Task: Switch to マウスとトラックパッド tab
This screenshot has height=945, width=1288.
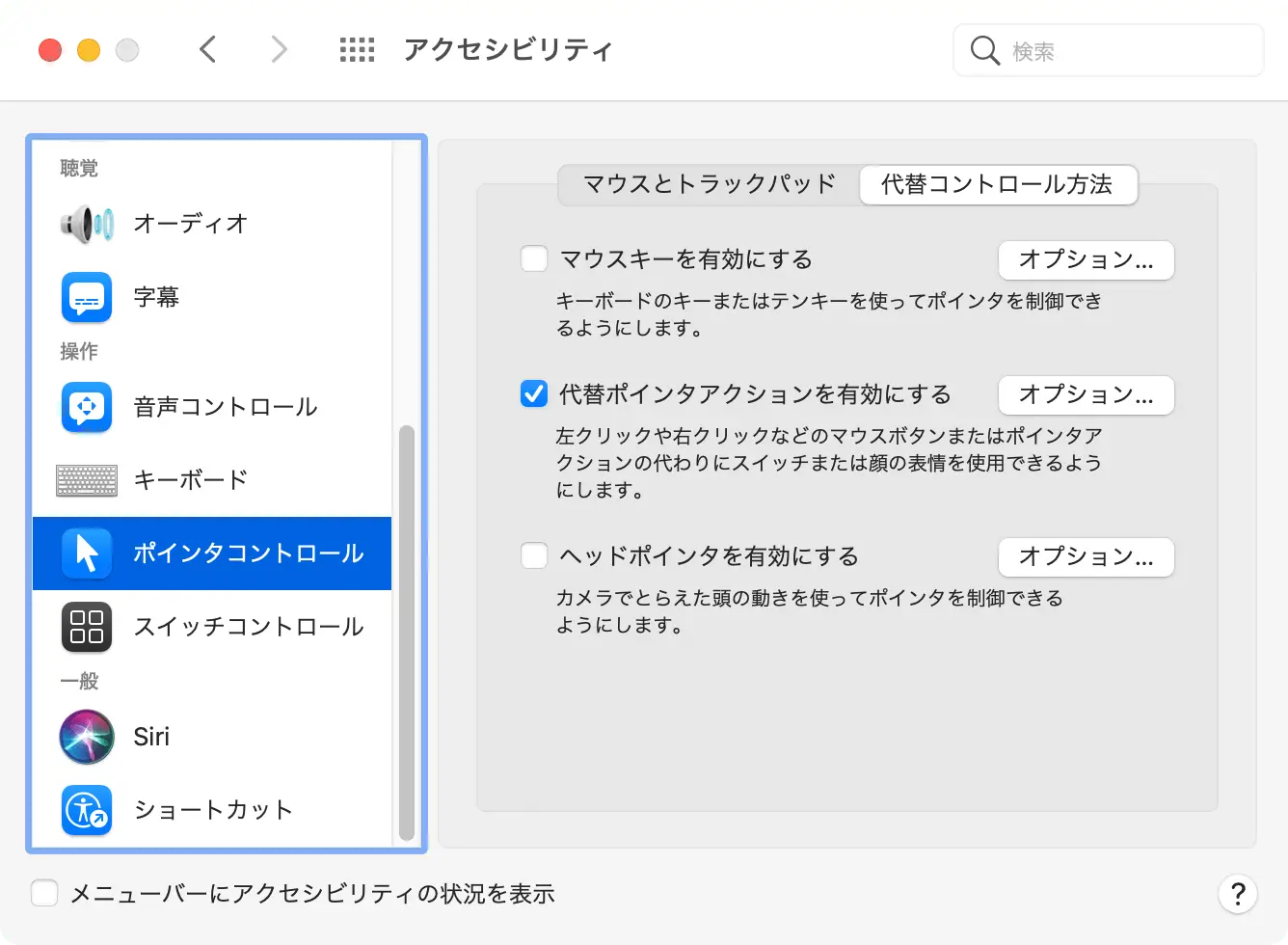Action: [x=709, y=184]
